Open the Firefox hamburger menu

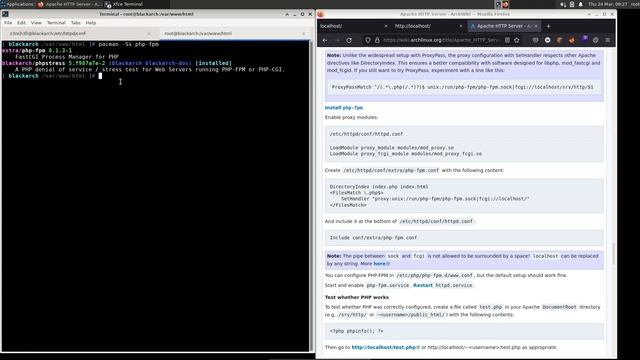click(x=608, y=40)
